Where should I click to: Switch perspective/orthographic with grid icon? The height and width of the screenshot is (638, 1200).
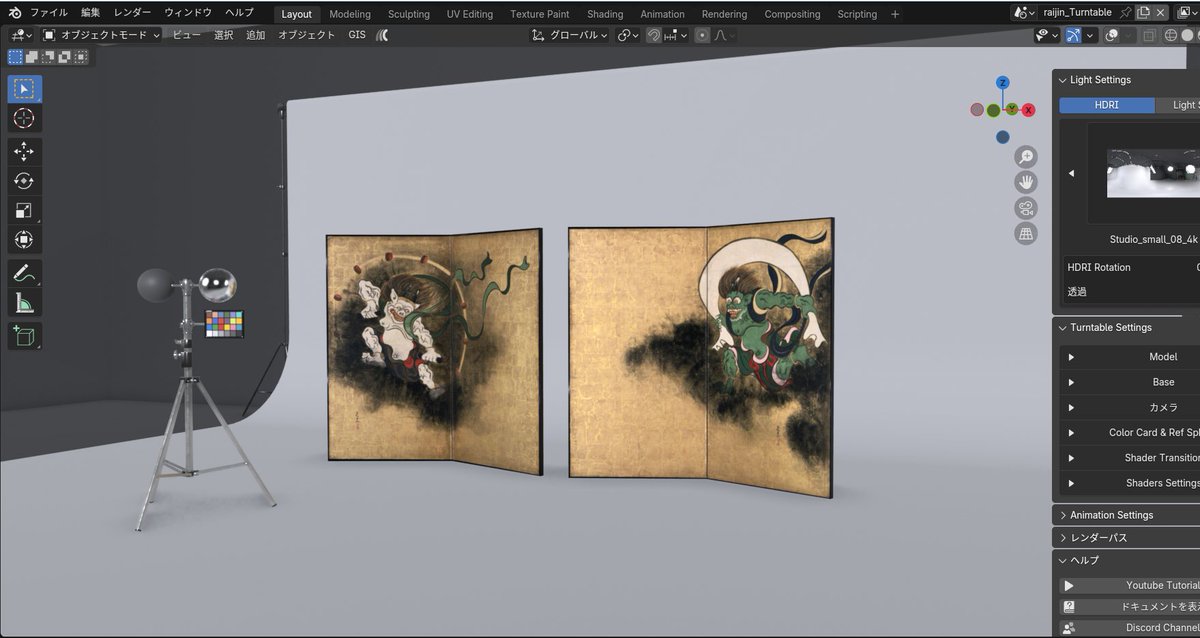[x=1025, y=234]
